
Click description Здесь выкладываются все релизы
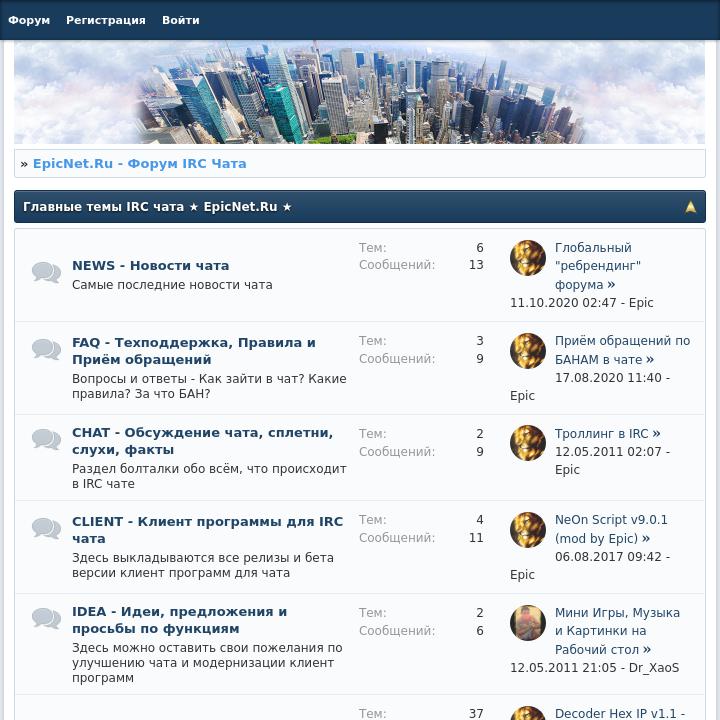(202, 565)
